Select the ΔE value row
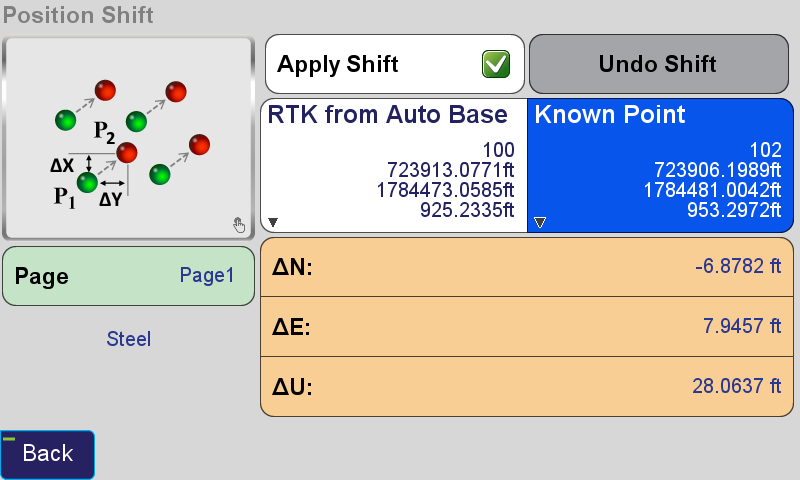The image size is (800, 480). click(x=527, y=326)
